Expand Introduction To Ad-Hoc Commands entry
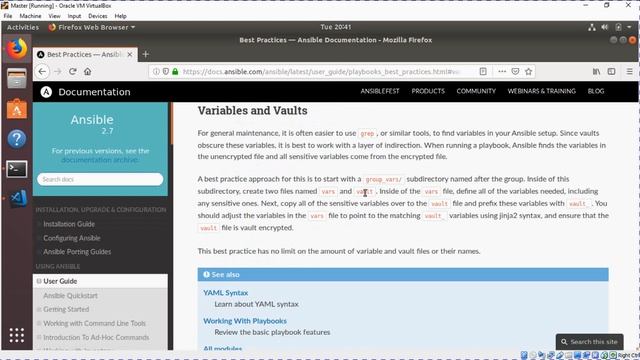640x360 pixels. pyautogui.click(x=39, y=338)
